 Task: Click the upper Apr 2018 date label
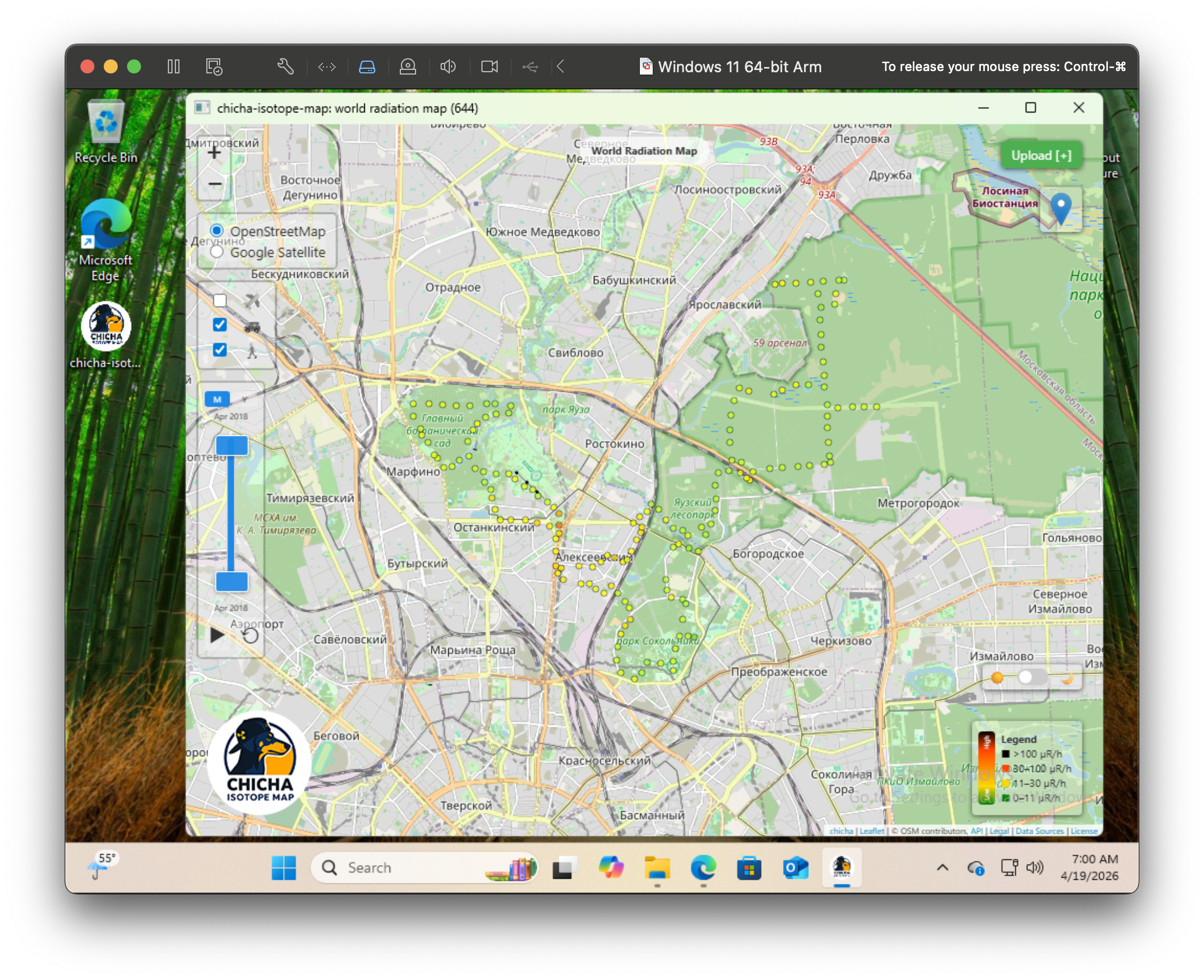point(231,416)
